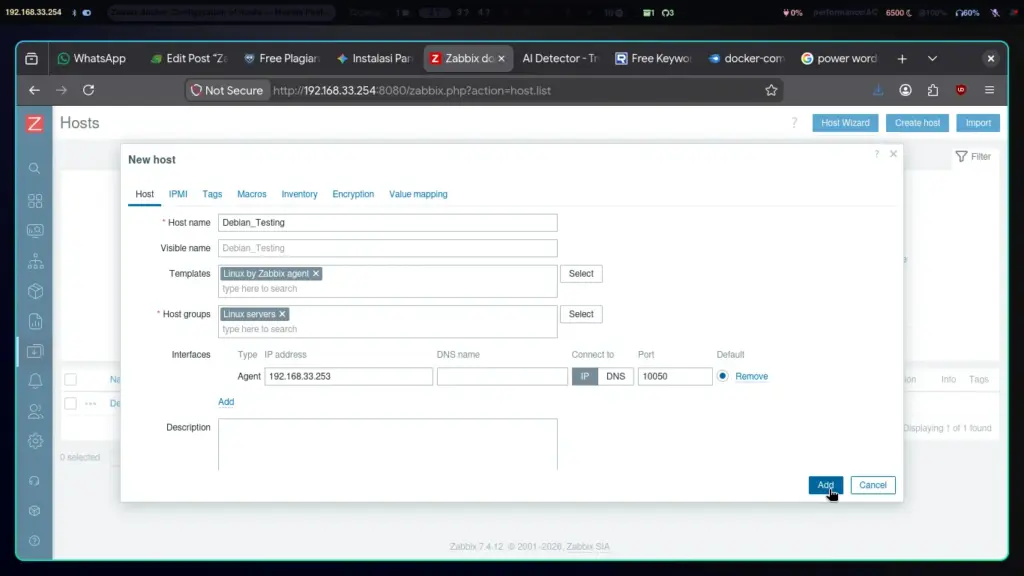
Task: Open Help question icon in sidebar
Action: [x=35, y=541]
